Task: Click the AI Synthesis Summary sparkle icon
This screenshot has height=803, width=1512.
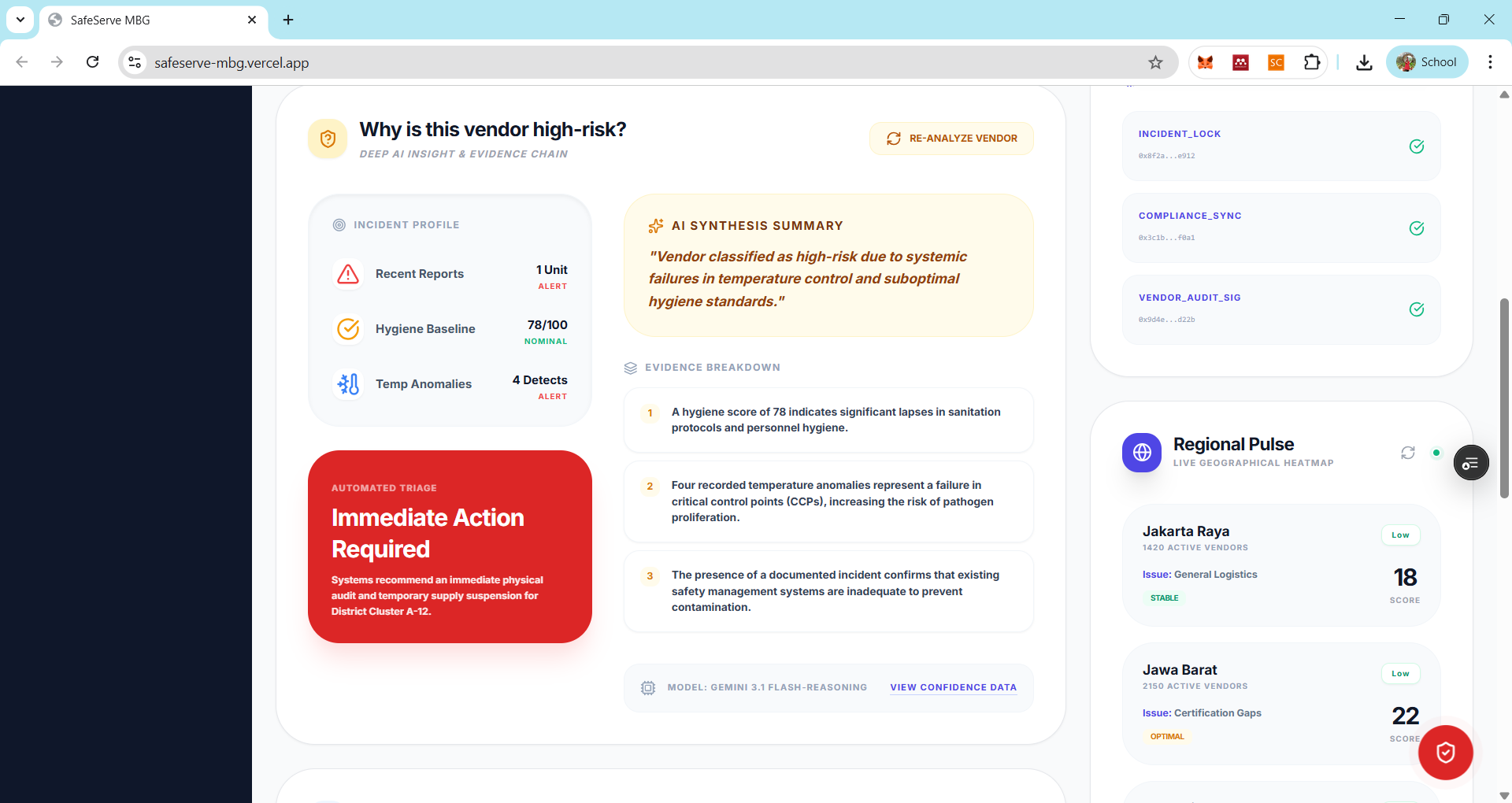Action: (x=655, y=226)
